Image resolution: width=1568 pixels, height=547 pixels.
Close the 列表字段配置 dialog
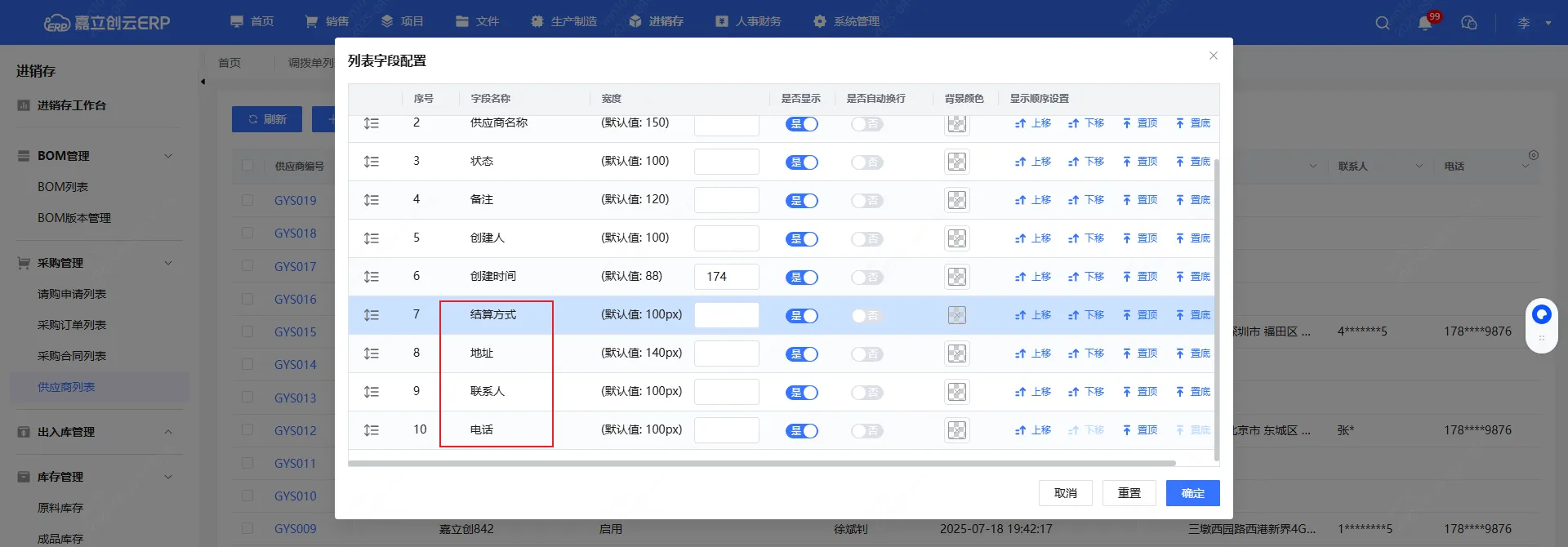click(1213, 56)
